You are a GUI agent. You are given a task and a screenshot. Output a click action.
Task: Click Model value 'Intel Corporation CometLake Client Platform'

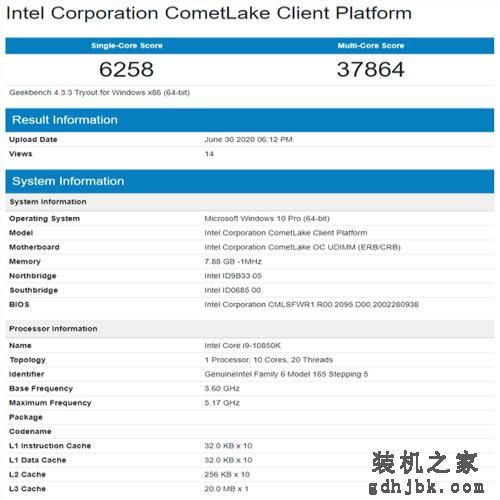click(286, 233)
